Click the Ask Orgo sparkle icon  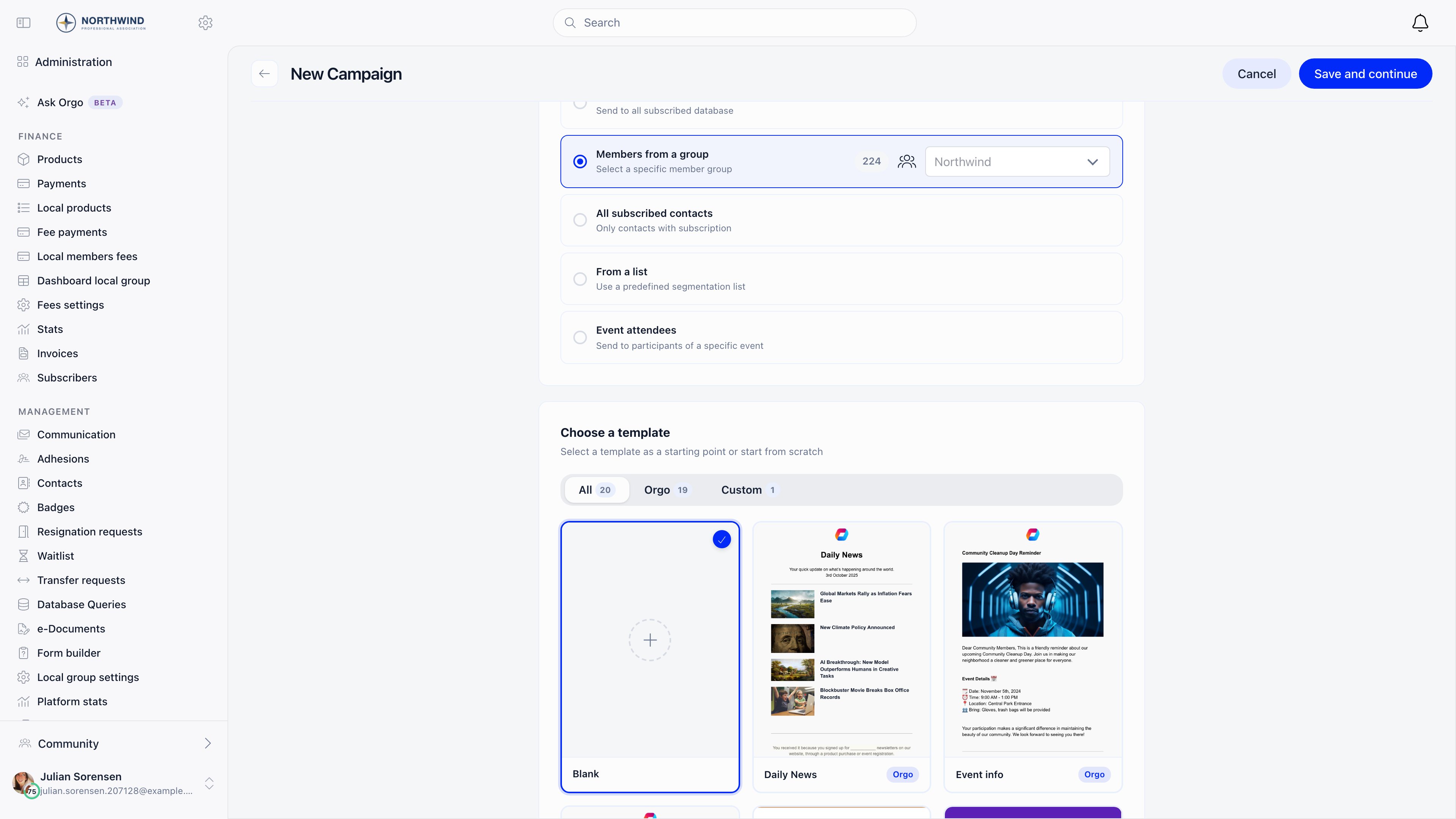(23, 102)
